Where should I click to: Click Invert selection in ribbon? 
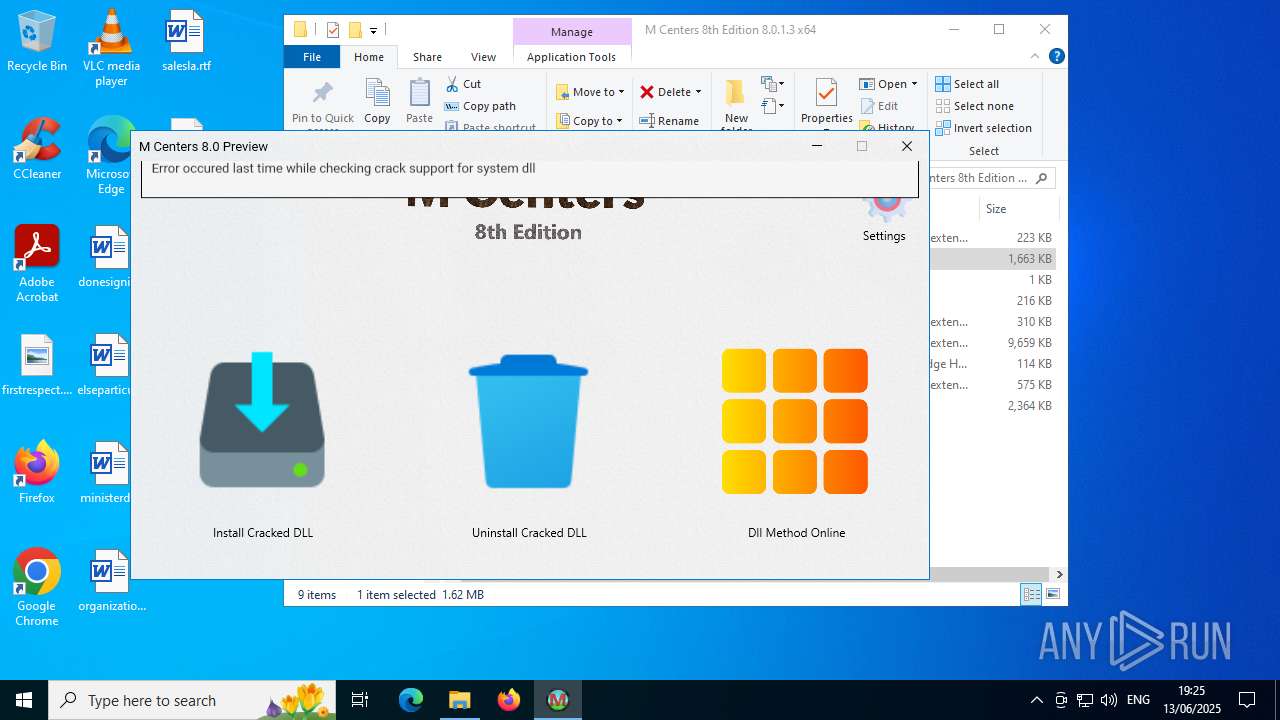click(984, 128)
